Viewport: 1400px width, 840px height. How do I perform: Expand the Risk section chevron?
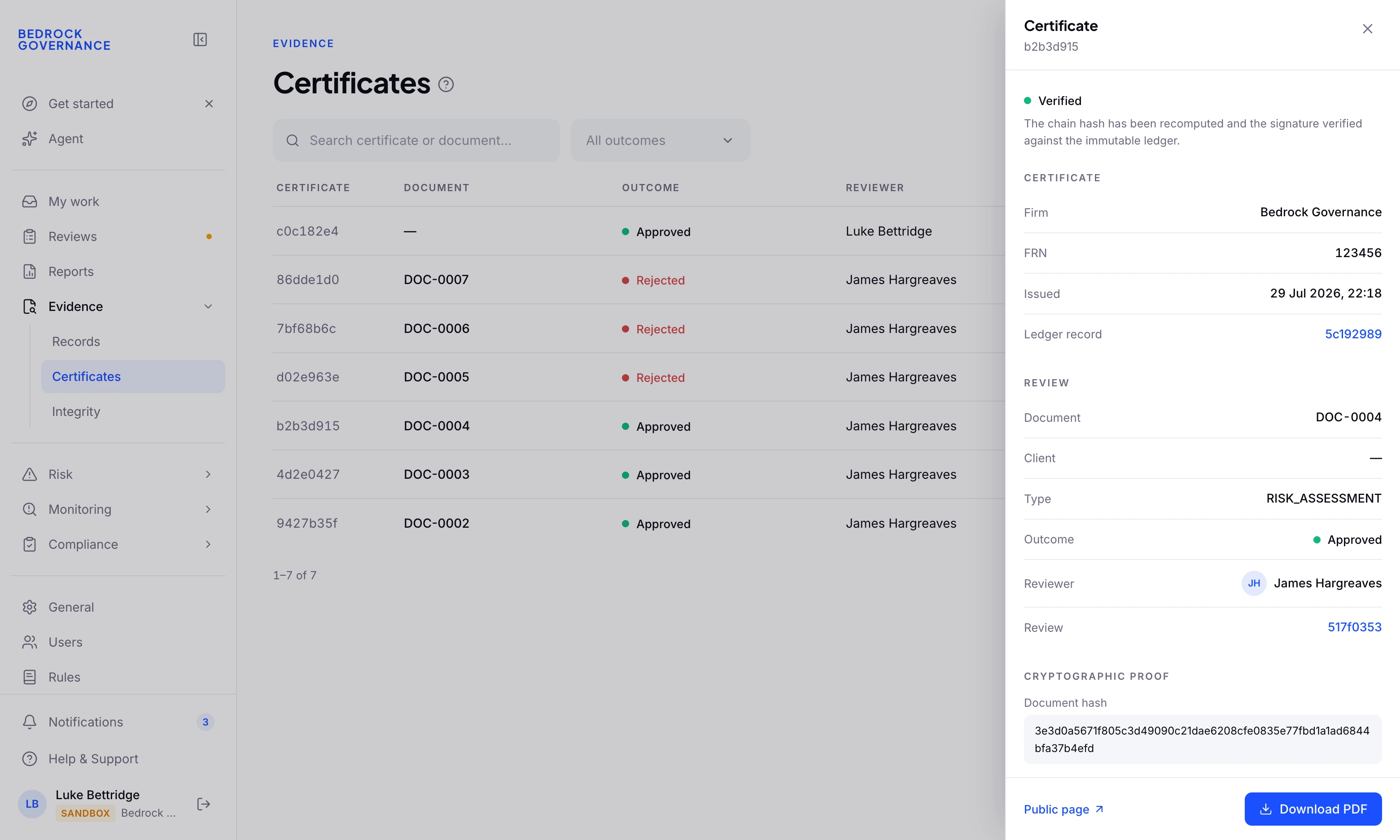[208, 474]
